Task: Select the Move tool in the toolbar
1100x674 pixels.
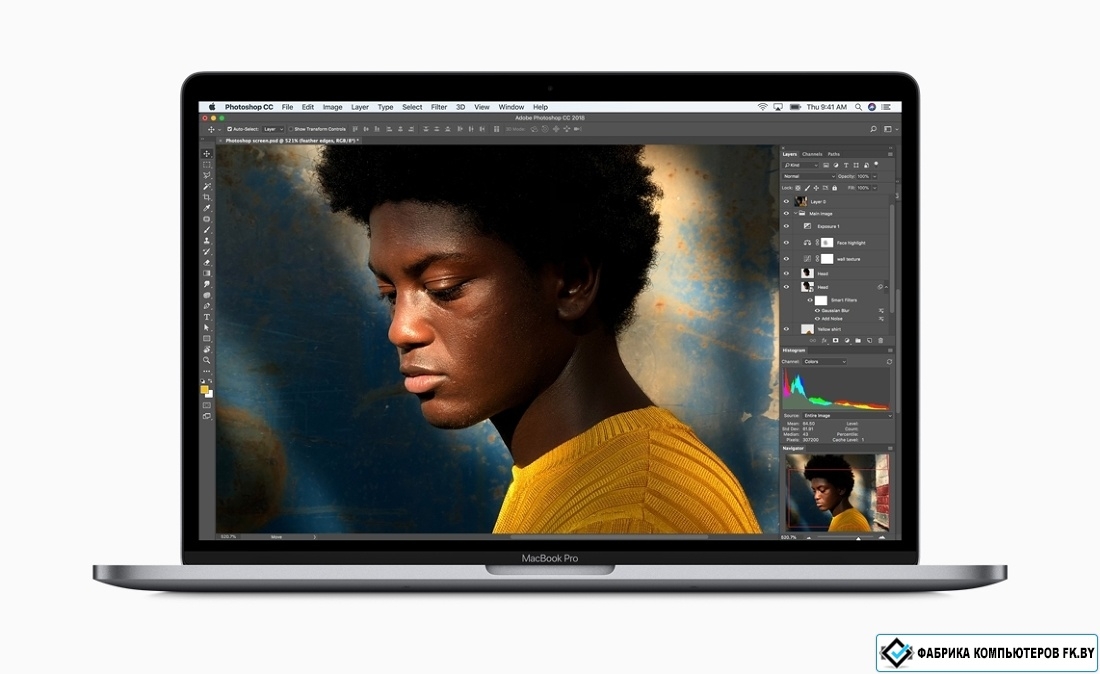Action: (x=207, y=153)
